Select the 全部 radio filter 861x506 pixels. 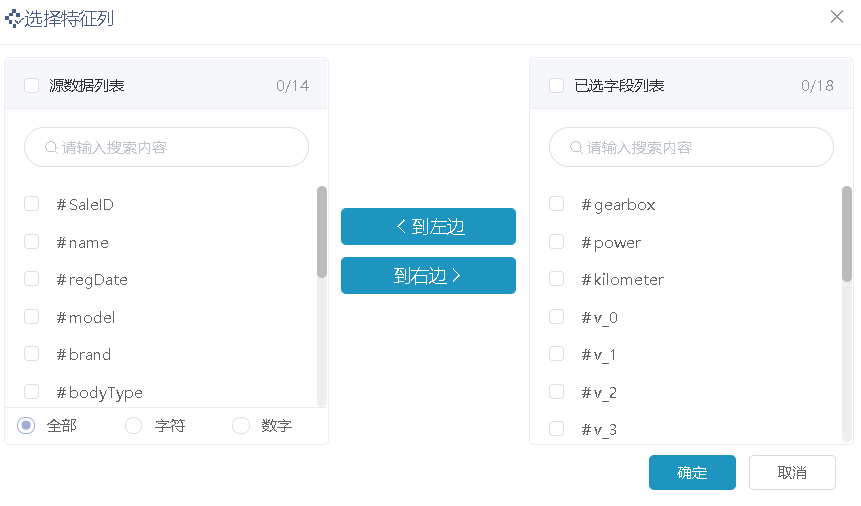(x=26, y=425)
